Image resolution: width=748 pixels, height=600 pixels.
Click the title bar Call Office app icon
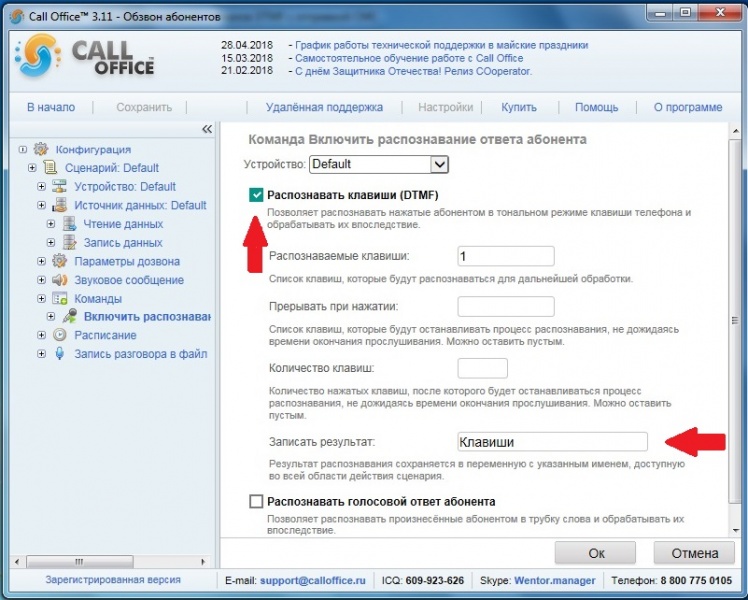(x=17, y=16)
